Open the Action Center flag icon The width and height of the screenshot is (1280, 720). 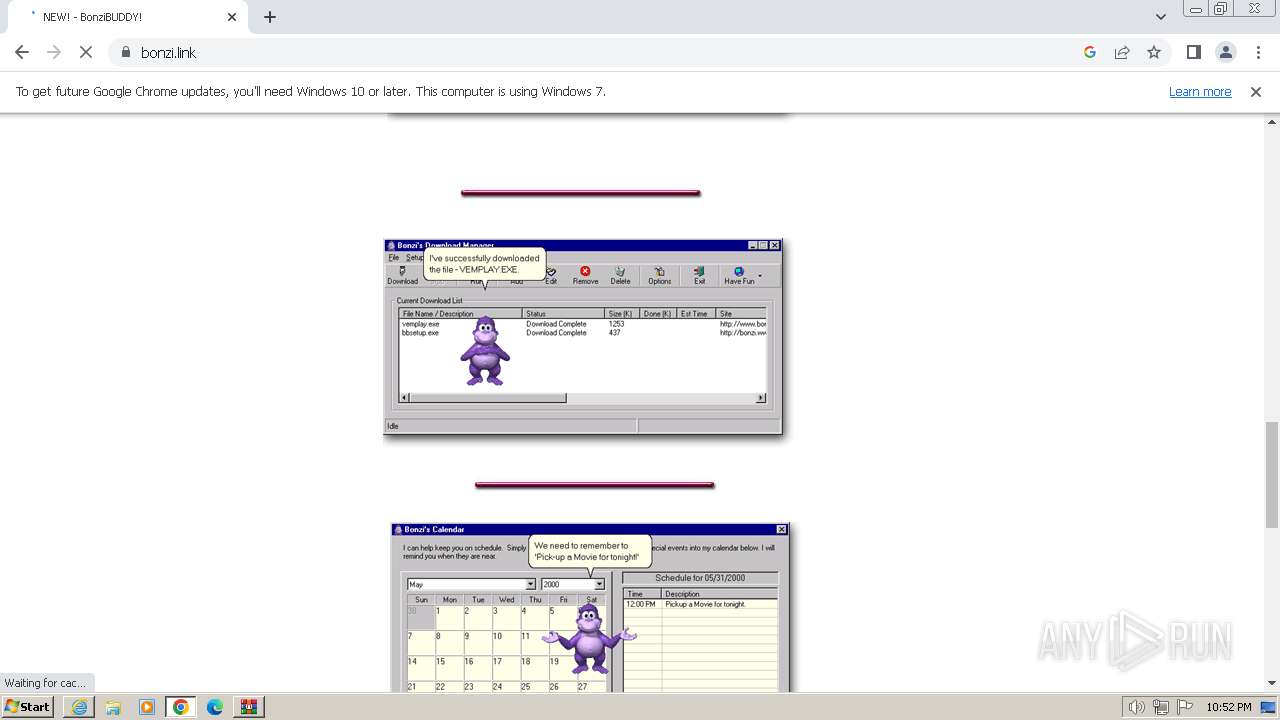pyautogui.click(x=1185, y=707)
